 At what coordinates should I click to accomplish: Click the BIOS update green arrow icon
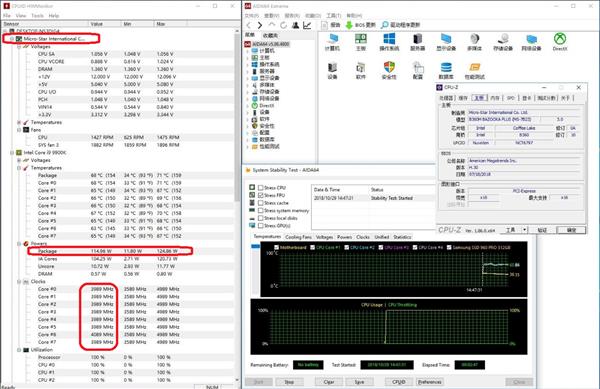tap(349, 25)
